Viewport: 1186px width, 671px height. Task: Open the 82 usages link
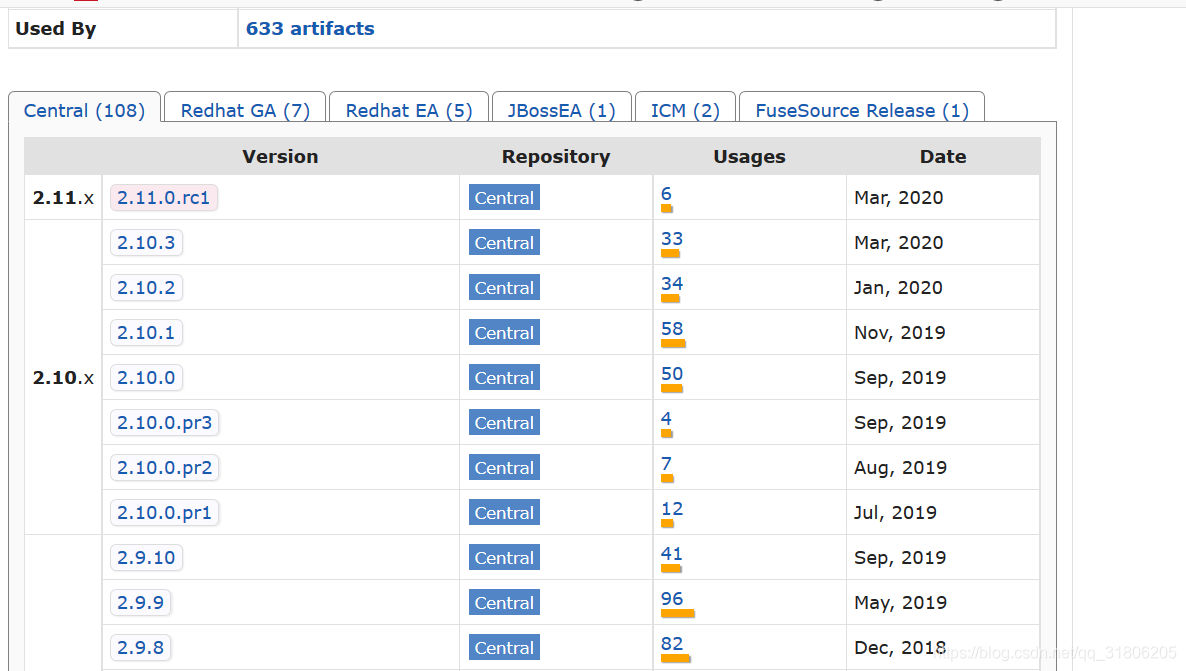pyautogui.click(x=672, y=644)
